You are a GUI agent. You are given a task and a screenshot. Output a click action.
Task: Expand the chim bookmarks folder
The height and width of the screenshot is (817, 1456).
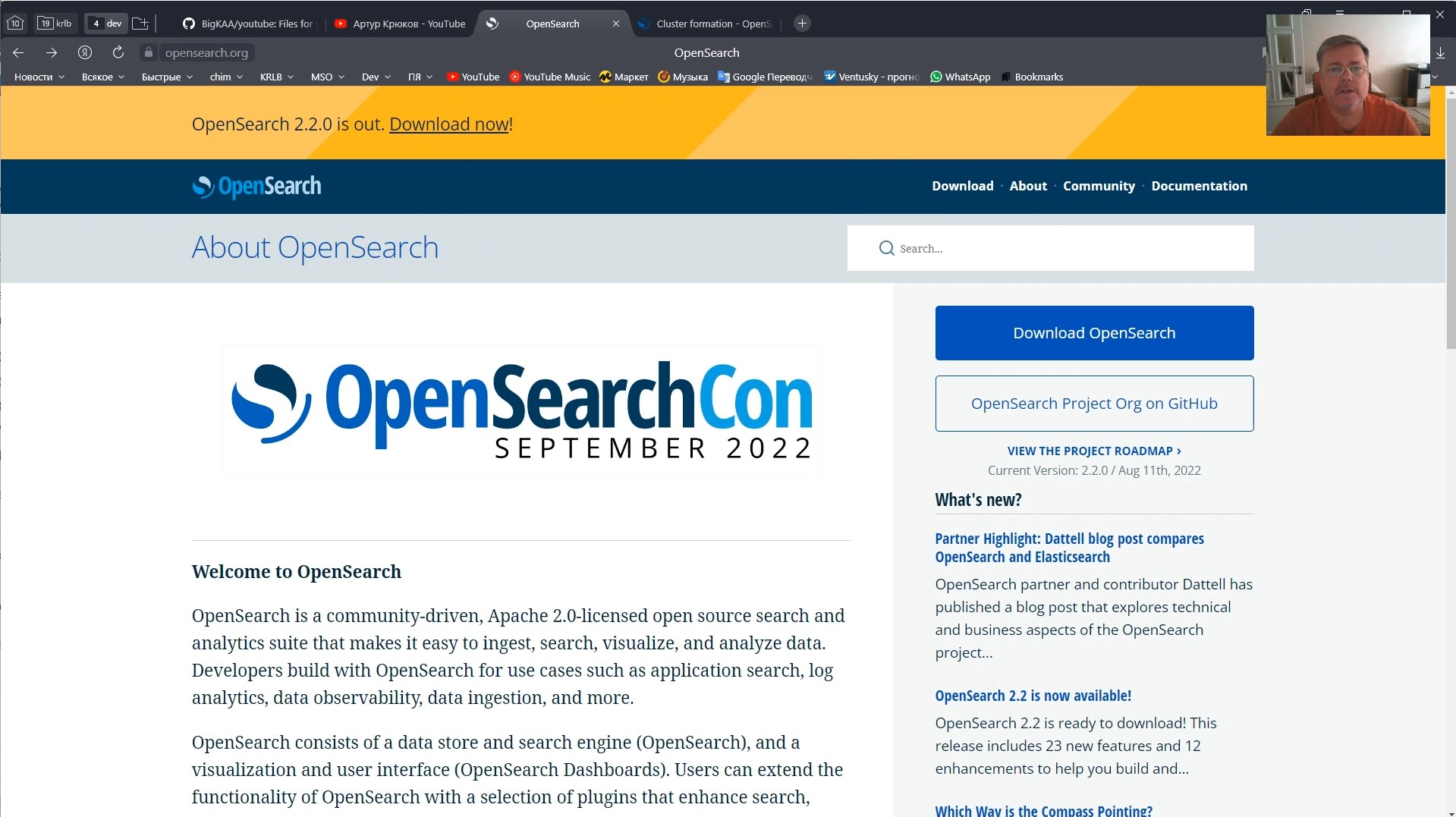(x=226, y=77)
